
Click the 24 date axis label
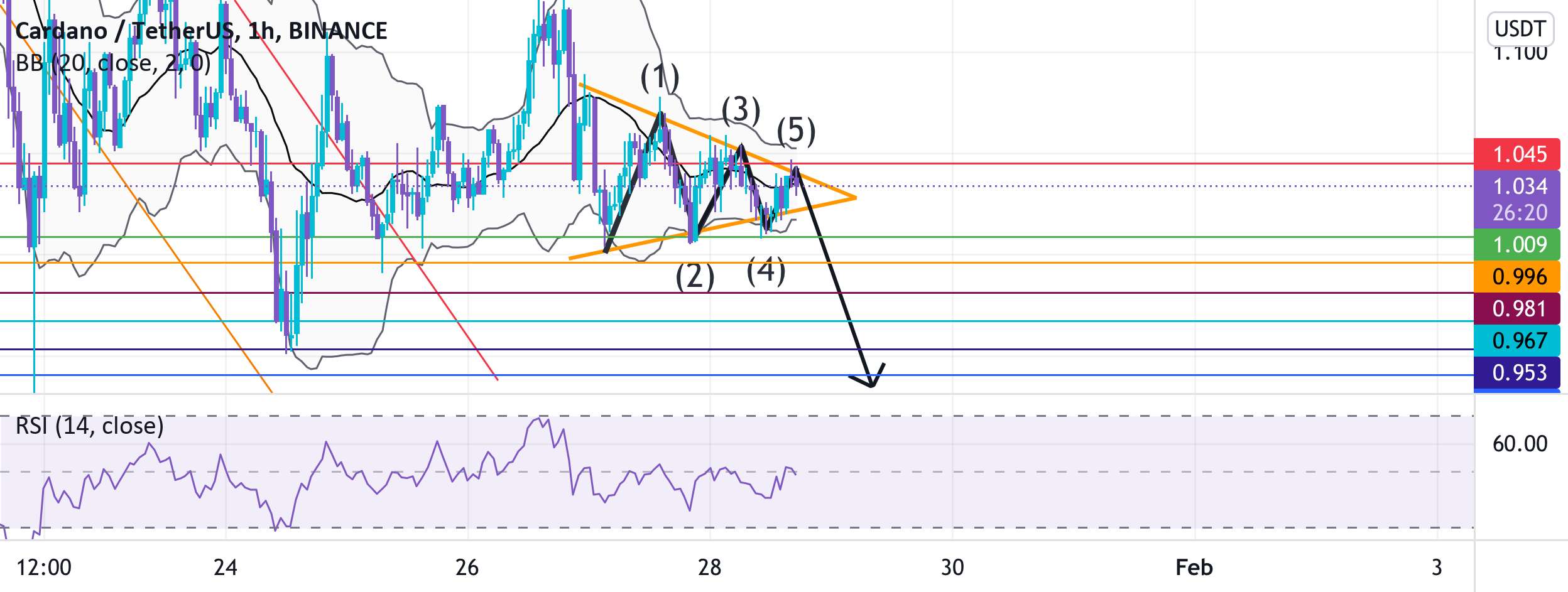(226, 568)
